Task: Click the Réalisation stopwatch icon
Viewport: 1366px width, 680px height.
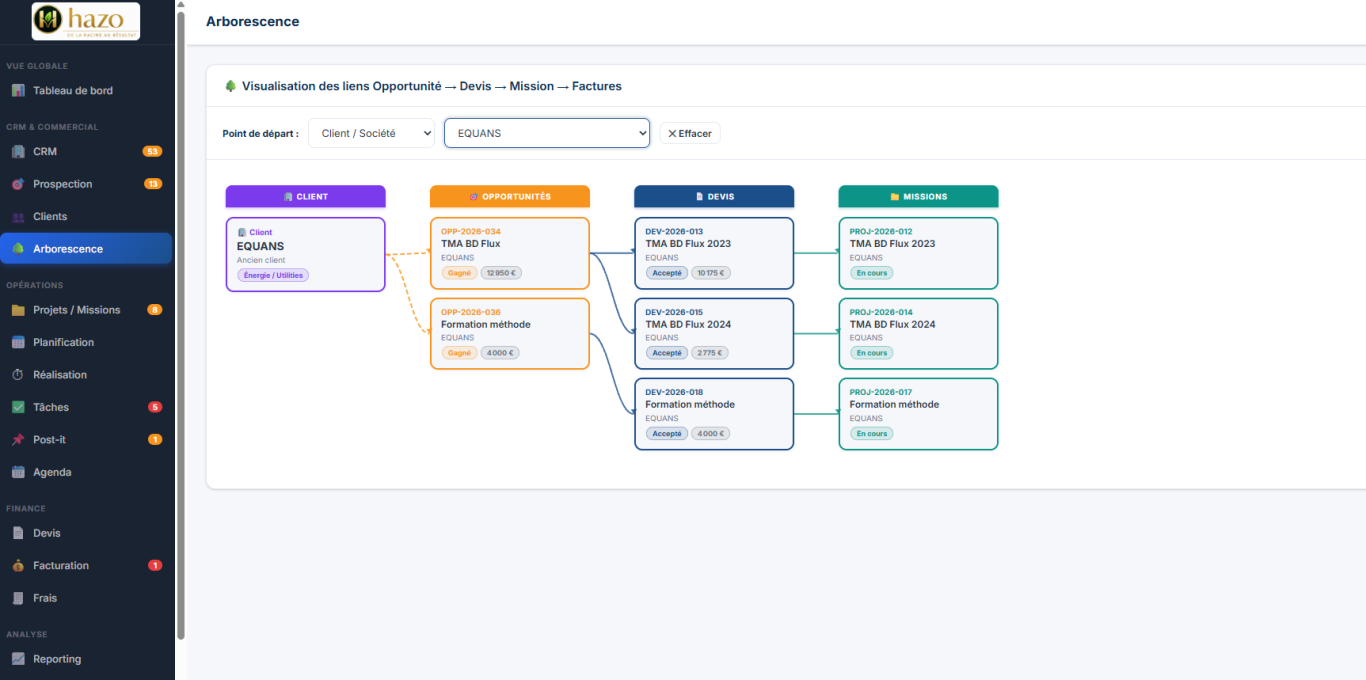Action: 18,375
